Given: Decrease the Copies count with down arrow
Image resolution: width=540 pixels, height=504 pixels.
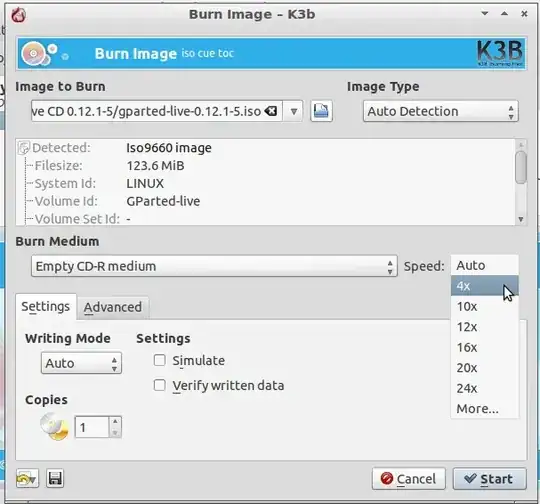Looking at the screenshot, I should (115, 432).
